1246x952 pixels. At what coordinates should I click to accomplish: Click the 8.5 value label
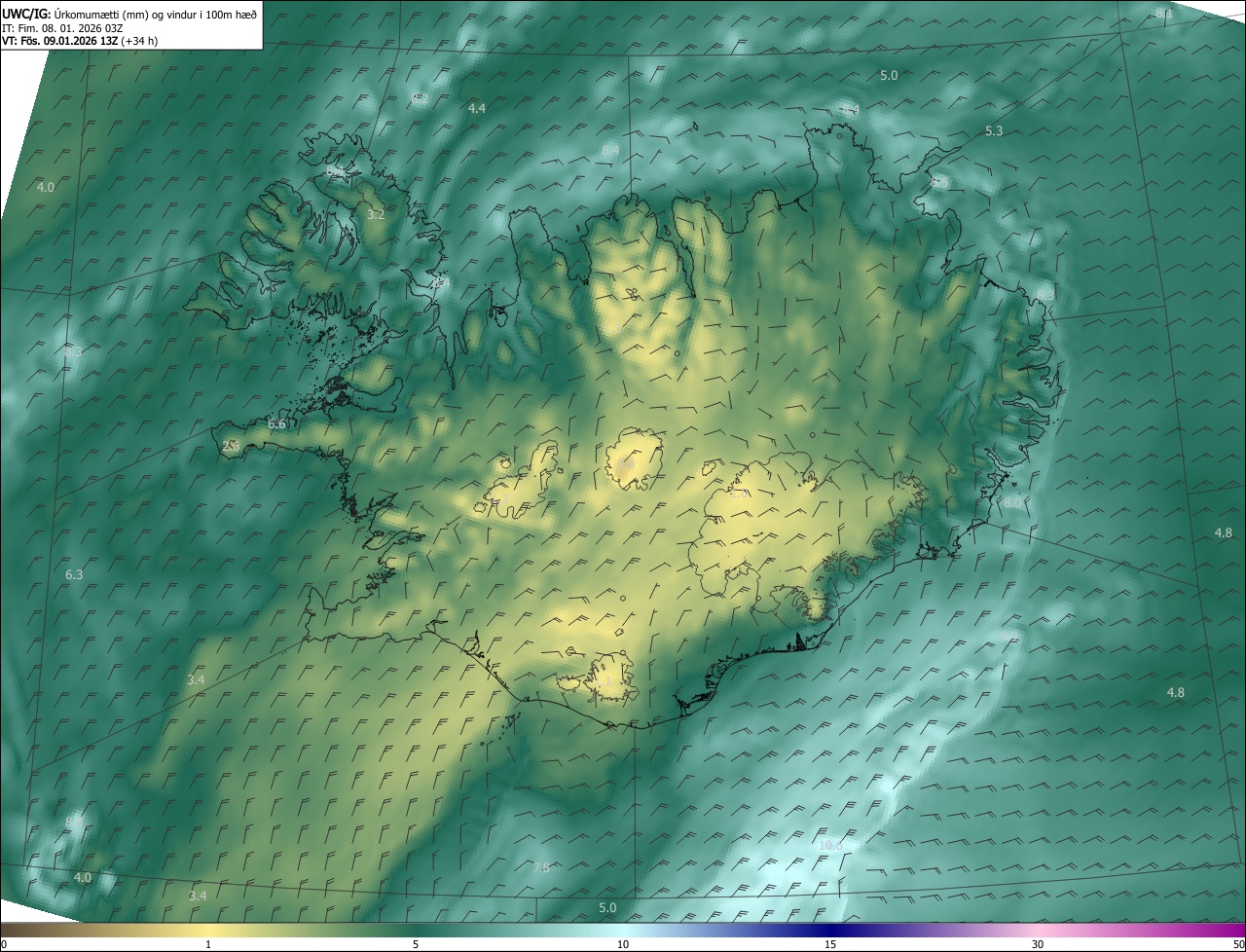(939, 183)
